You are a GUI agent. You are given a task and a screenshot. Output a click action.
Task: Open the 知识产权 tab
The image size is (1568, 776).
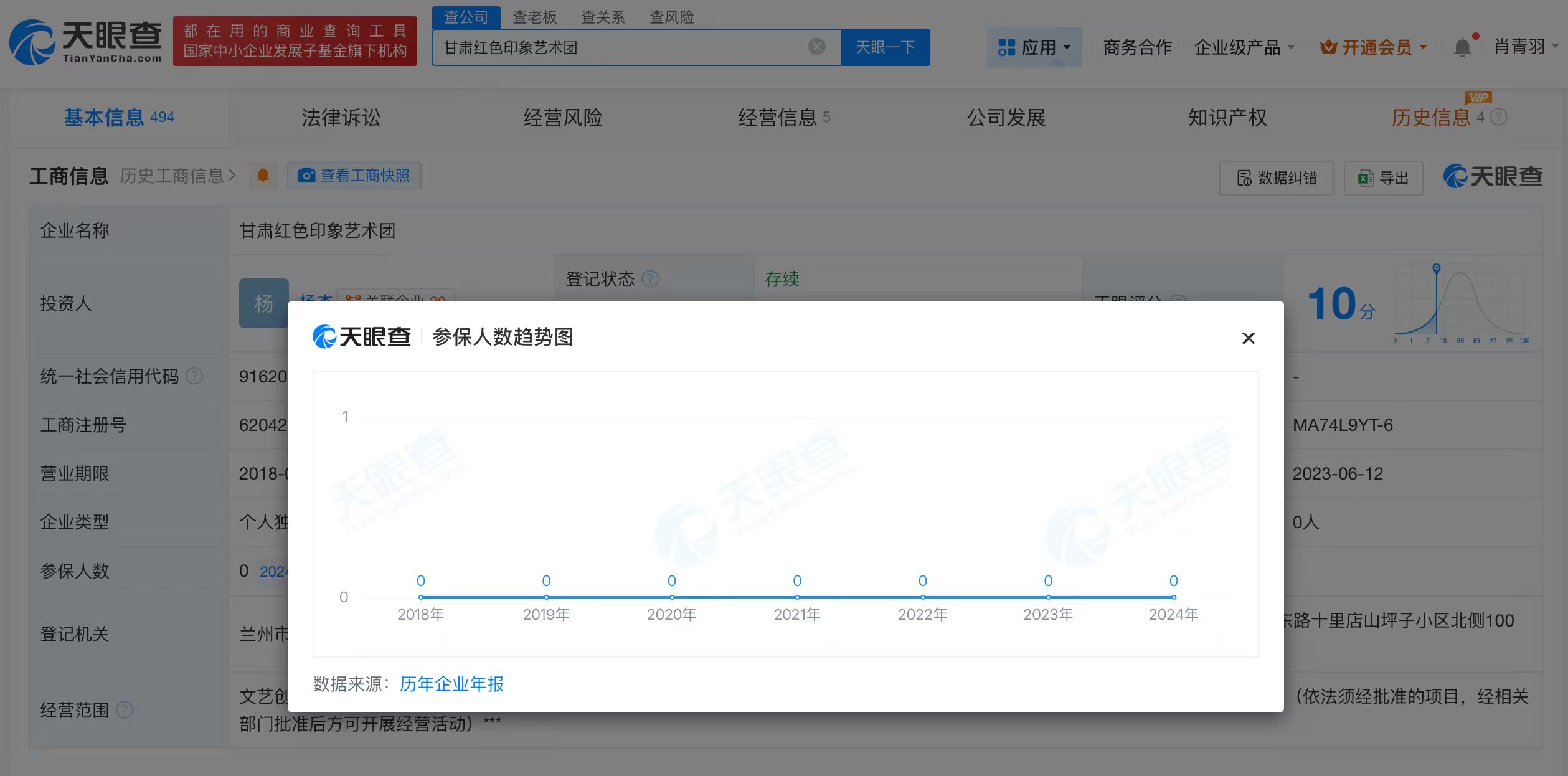1227,118
